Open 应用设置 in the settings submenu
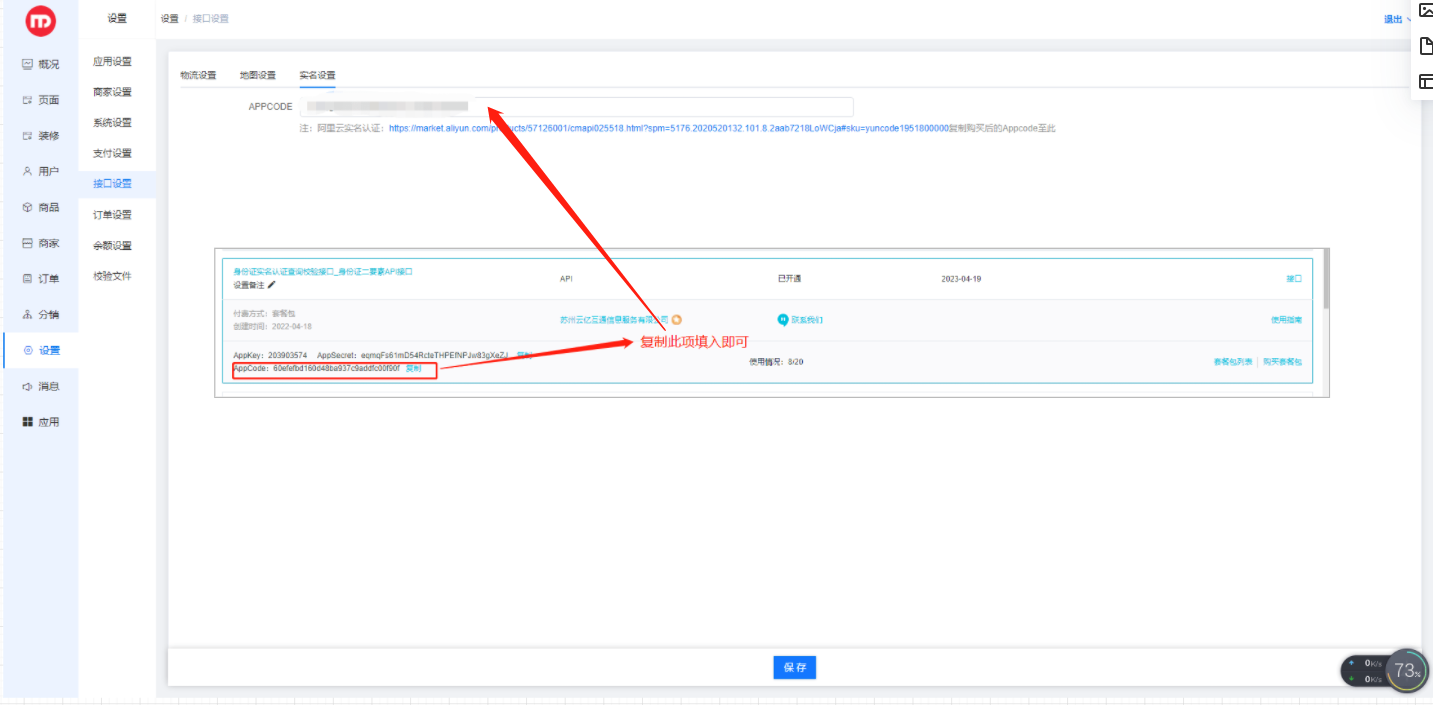Screen dimensions: 1433x705 point(113,61)
